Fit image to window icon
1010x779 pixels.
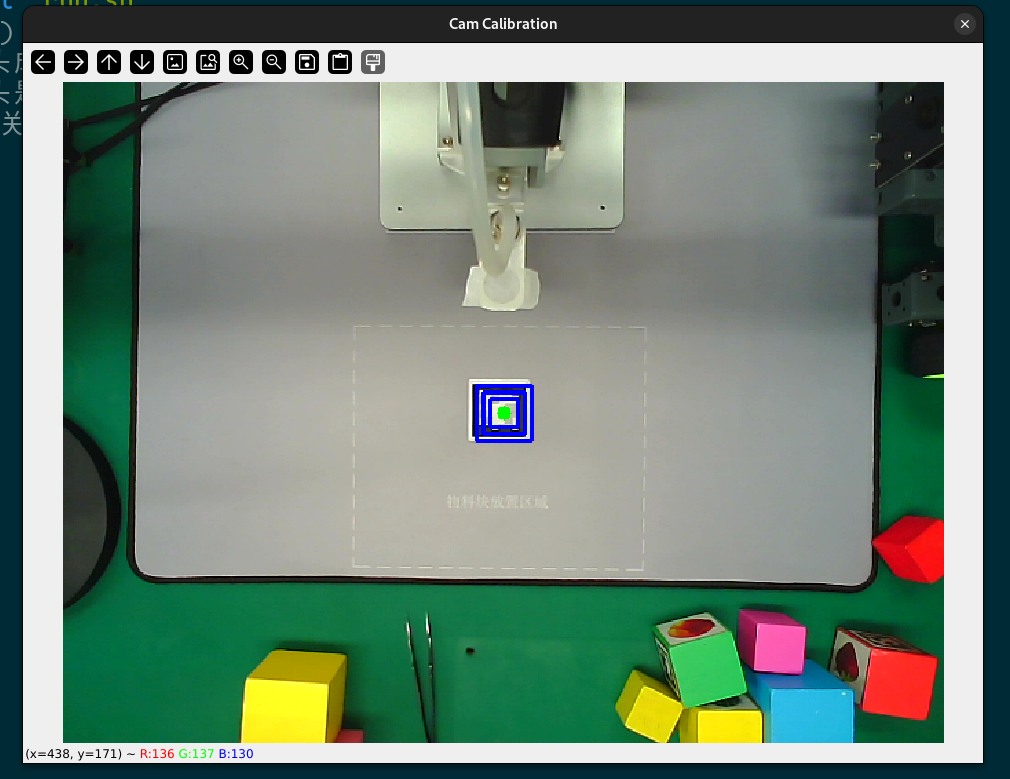(x=208, y=63)
